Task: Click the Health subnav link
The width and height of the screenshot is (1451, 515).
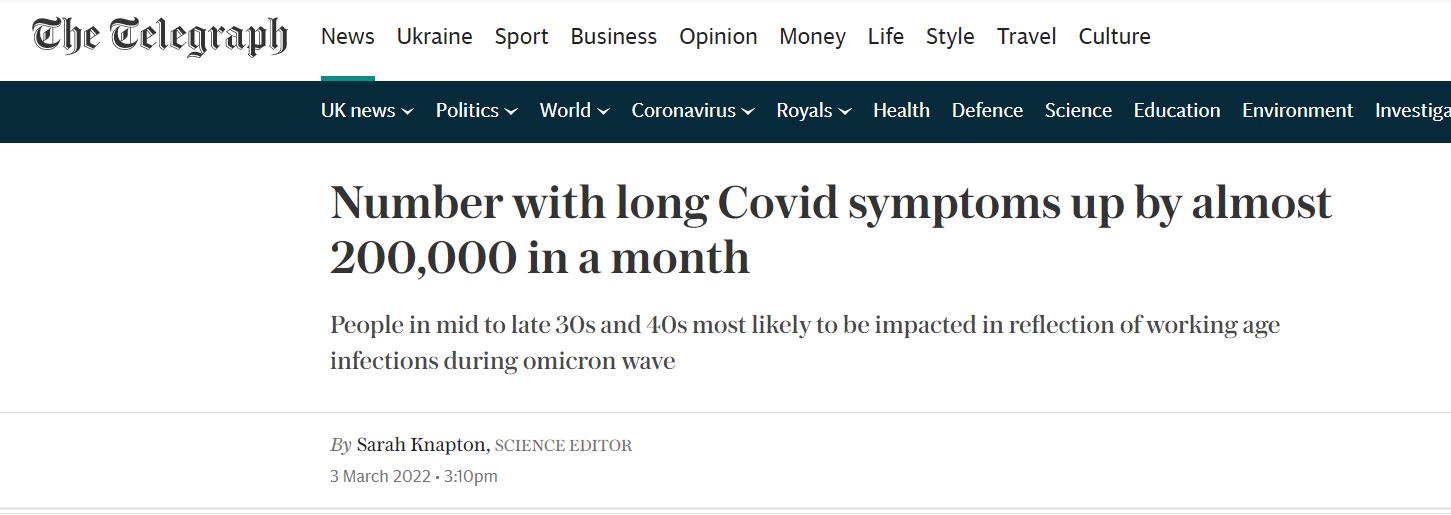Action: (x=901, y=111)
